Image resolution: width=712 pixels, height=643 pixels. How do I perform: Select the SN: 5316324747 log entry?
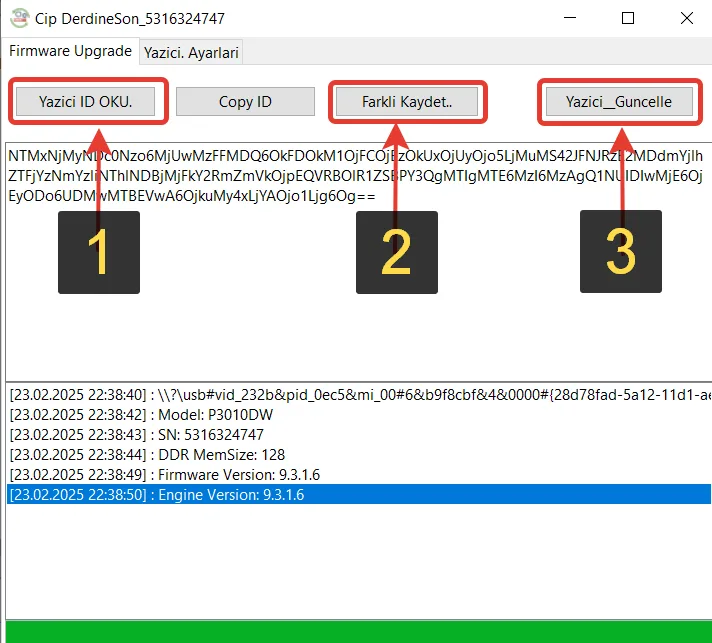(x=136, y=435)
